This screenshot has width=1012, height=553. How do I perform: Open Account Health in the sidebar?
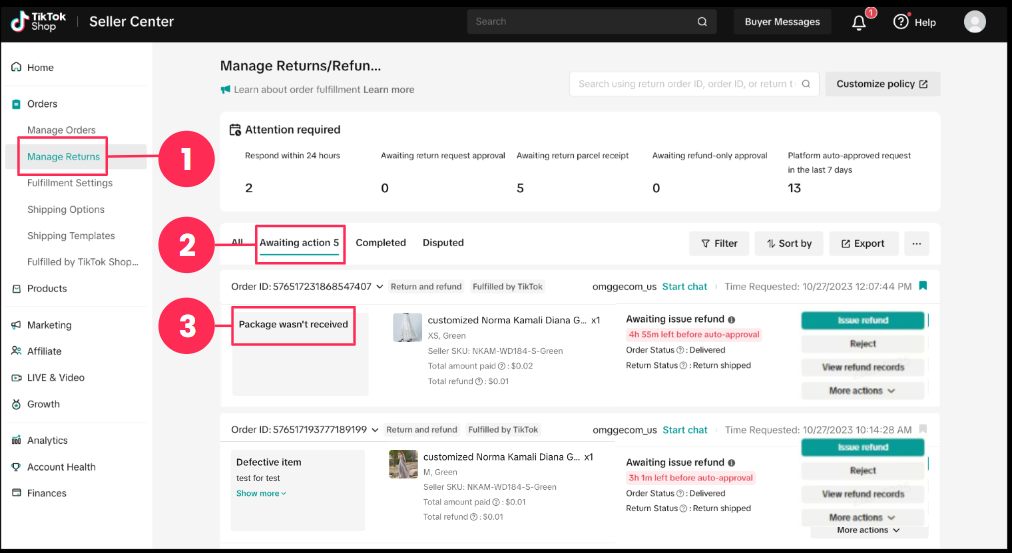61,467
